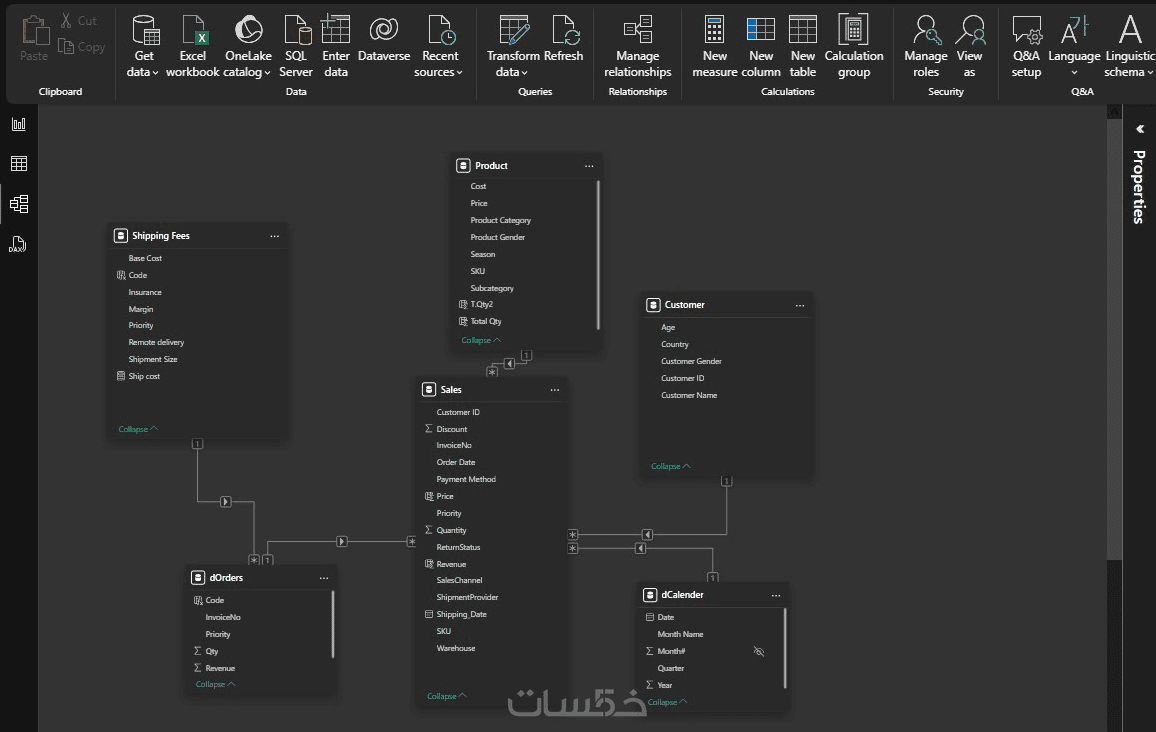Select Discount field in Sales

451,429
